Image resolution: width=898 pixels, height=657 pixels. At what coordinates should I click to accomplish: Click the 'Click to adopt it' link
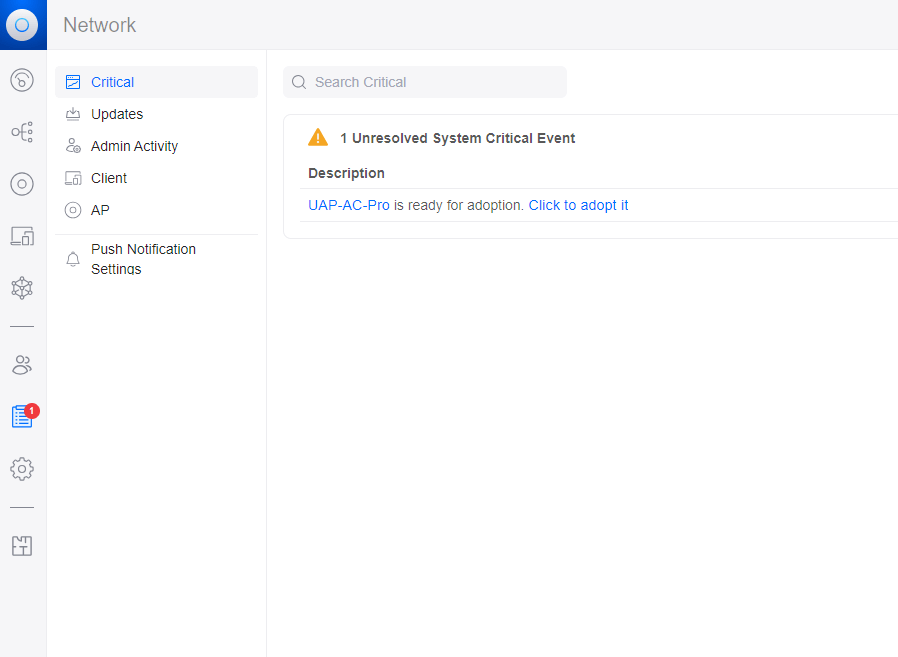click(x=578, y=205)
